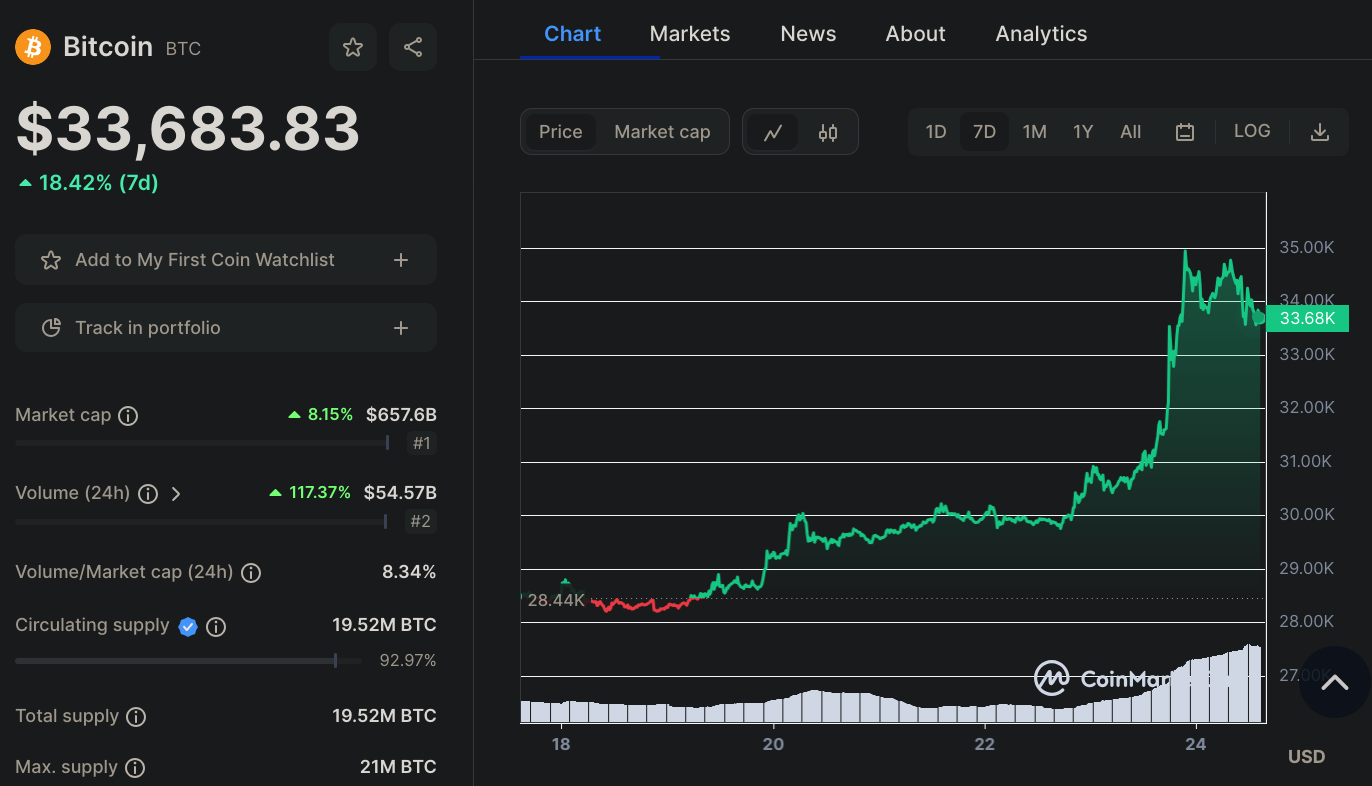Click the 21M BTC max supply value

(398, 767)
